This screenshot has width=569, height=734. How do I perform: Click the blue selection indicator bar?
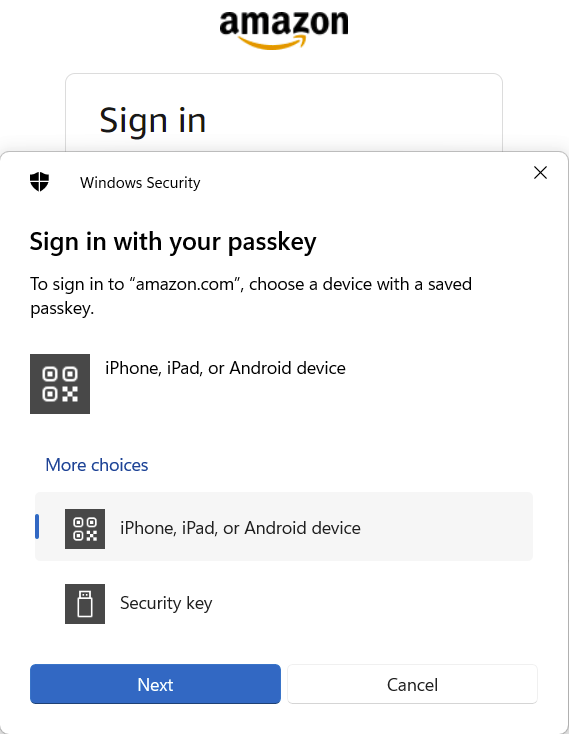37,527
